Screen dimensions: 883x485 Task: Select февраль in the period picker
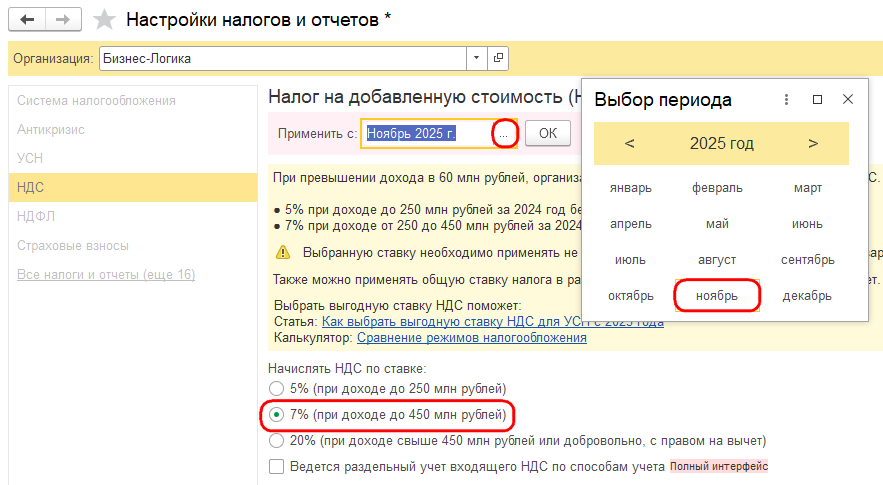pos(717,188)
